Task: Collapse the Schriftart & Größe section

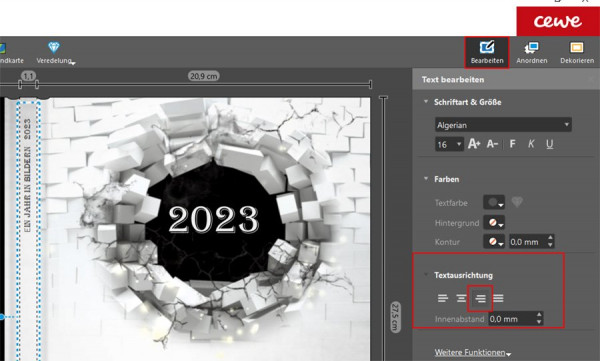Action: [426, 102]
